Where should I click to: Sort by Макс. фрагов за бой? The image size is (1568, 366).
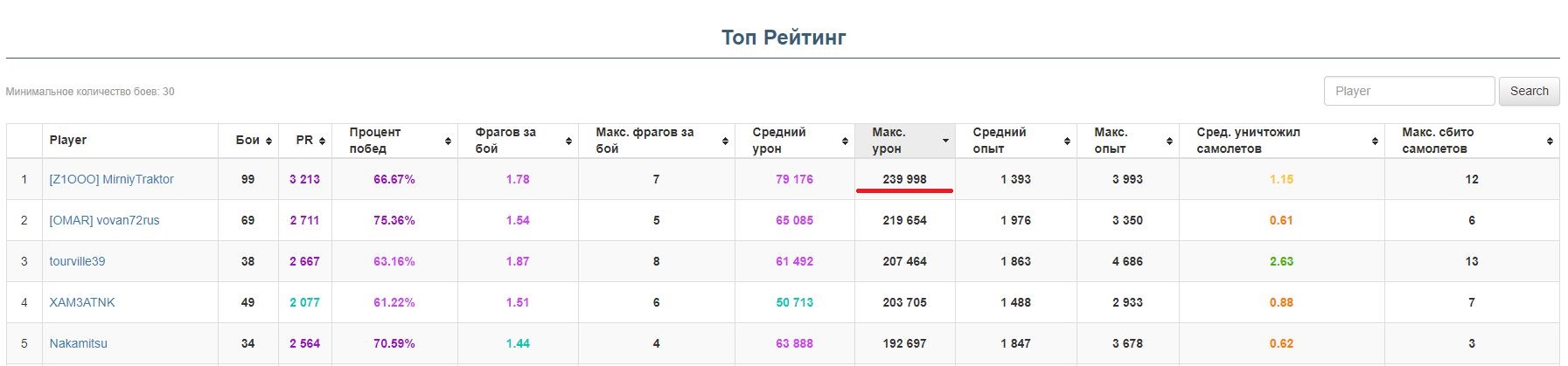pyautogui.click(x=725, y=141)
